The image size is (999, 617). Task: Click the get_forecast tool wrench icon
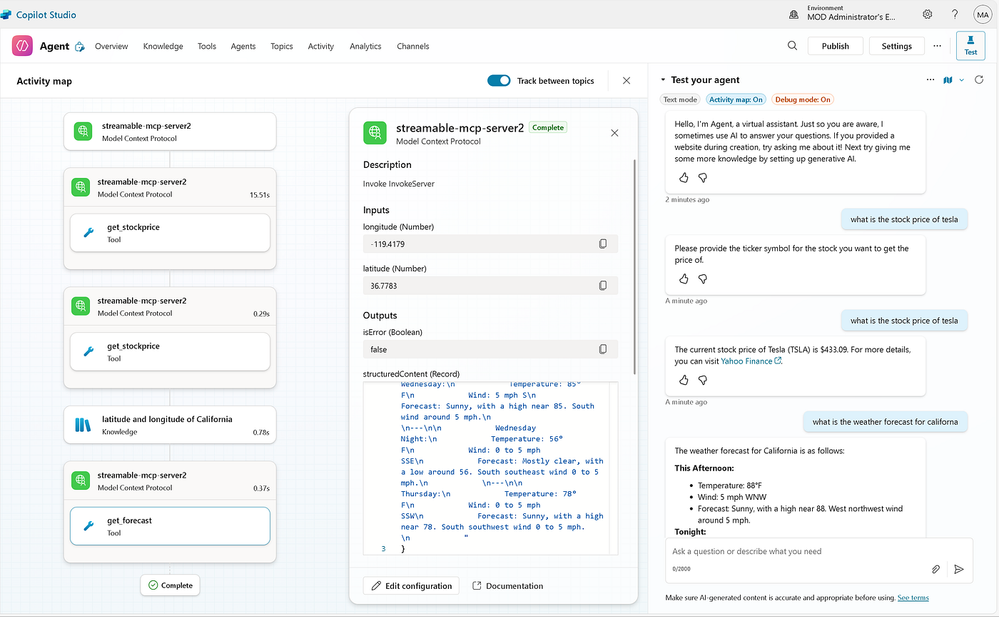[89, 526]
